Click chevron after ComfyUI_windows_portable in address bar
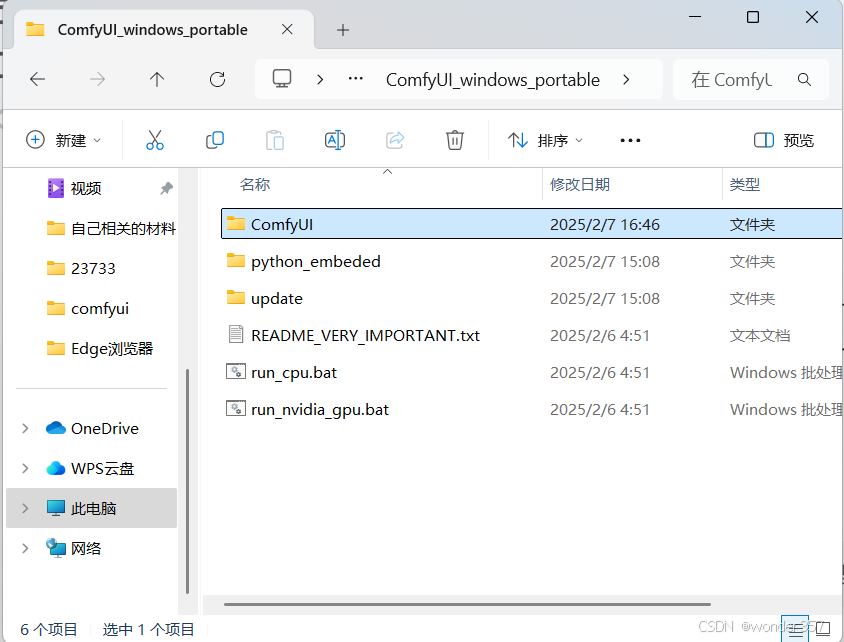 [625, 80]
